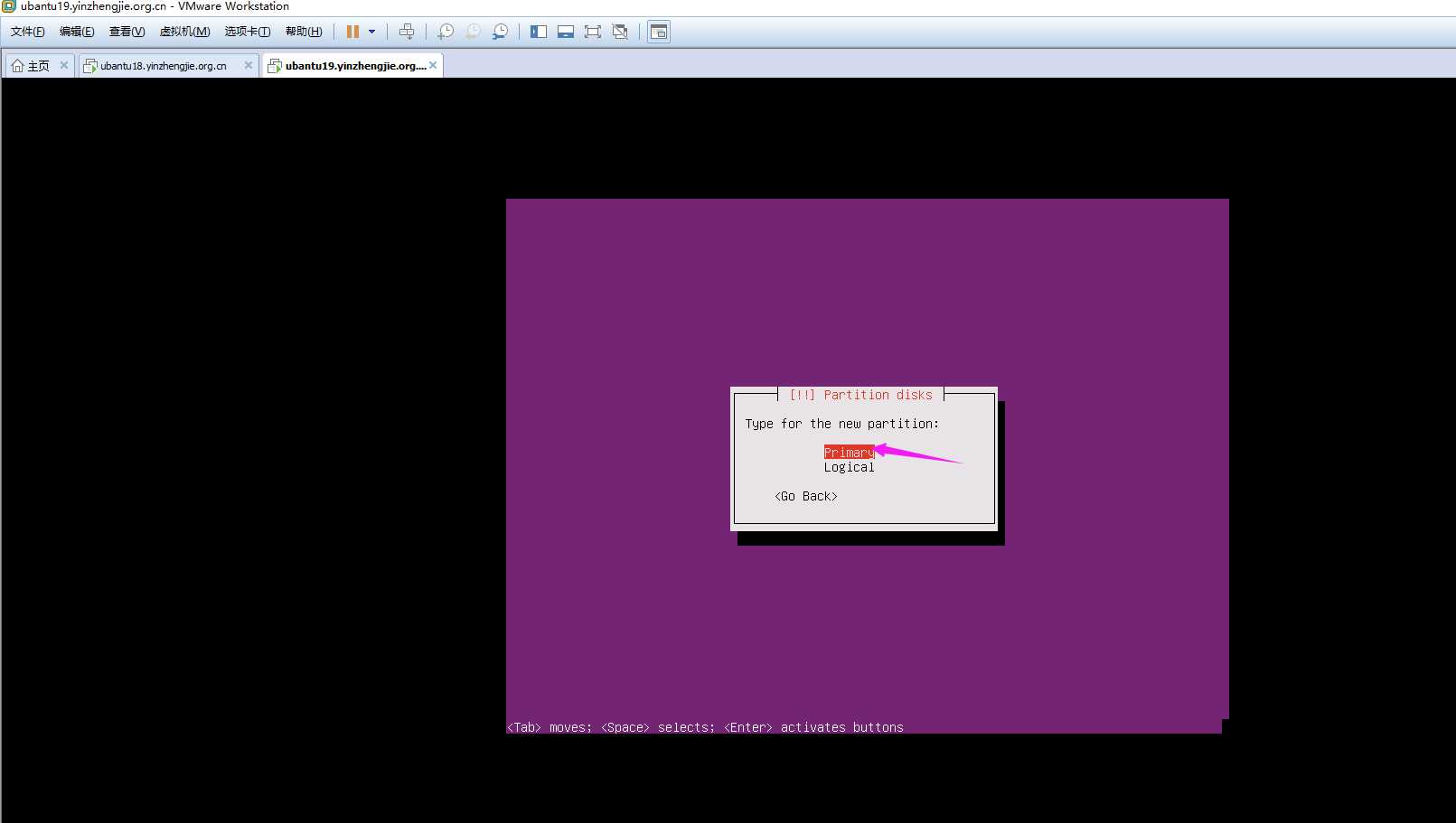Image resolution: width=1456 pixels, height=823 pixels.
Task: Close the ubantu18.yinzhengjie.org.cn tab
Action: tap(249, 65)
